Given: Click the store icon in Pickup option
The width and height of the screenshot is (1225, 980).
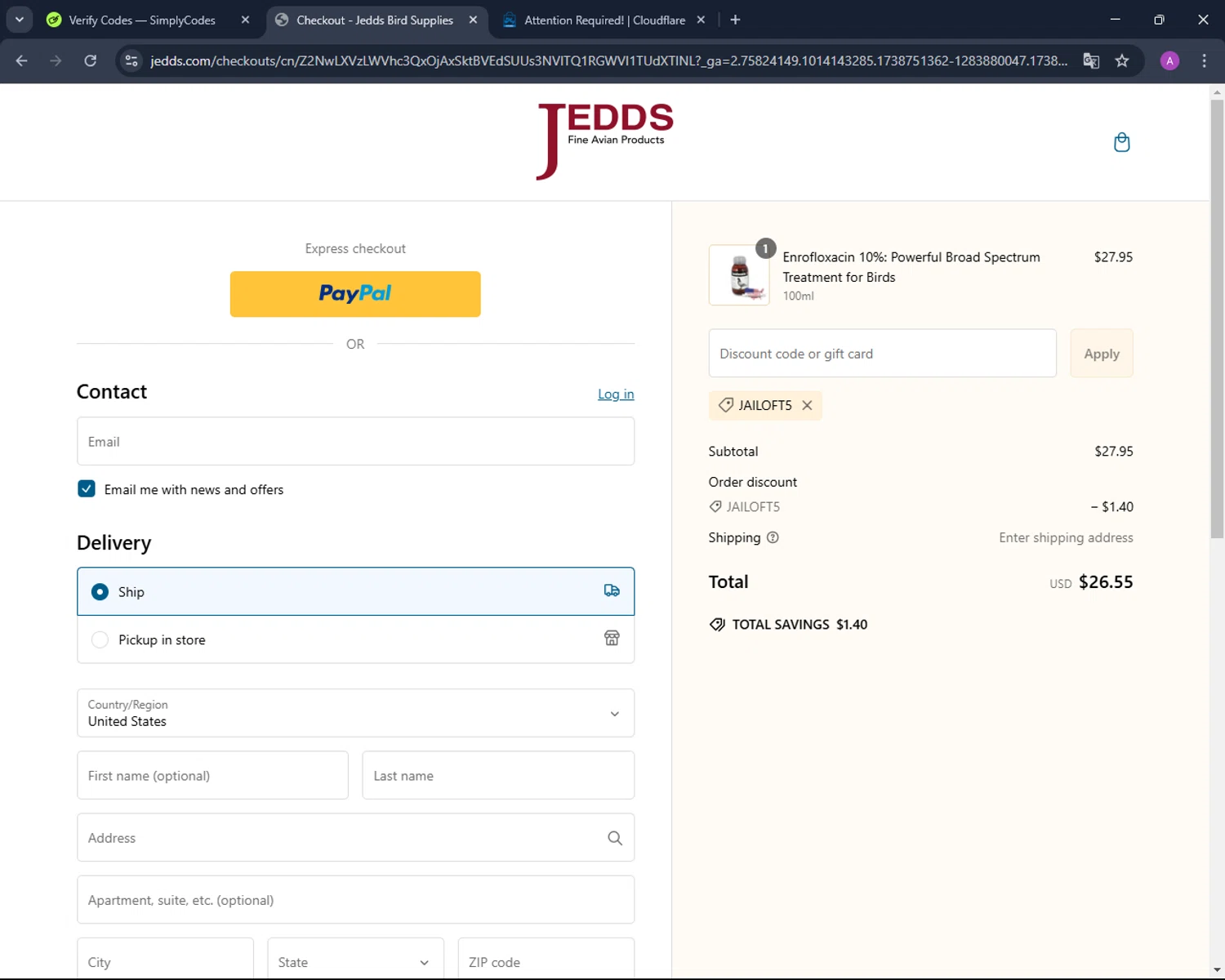Looking at the screenshot, I should tap(612, 639).
